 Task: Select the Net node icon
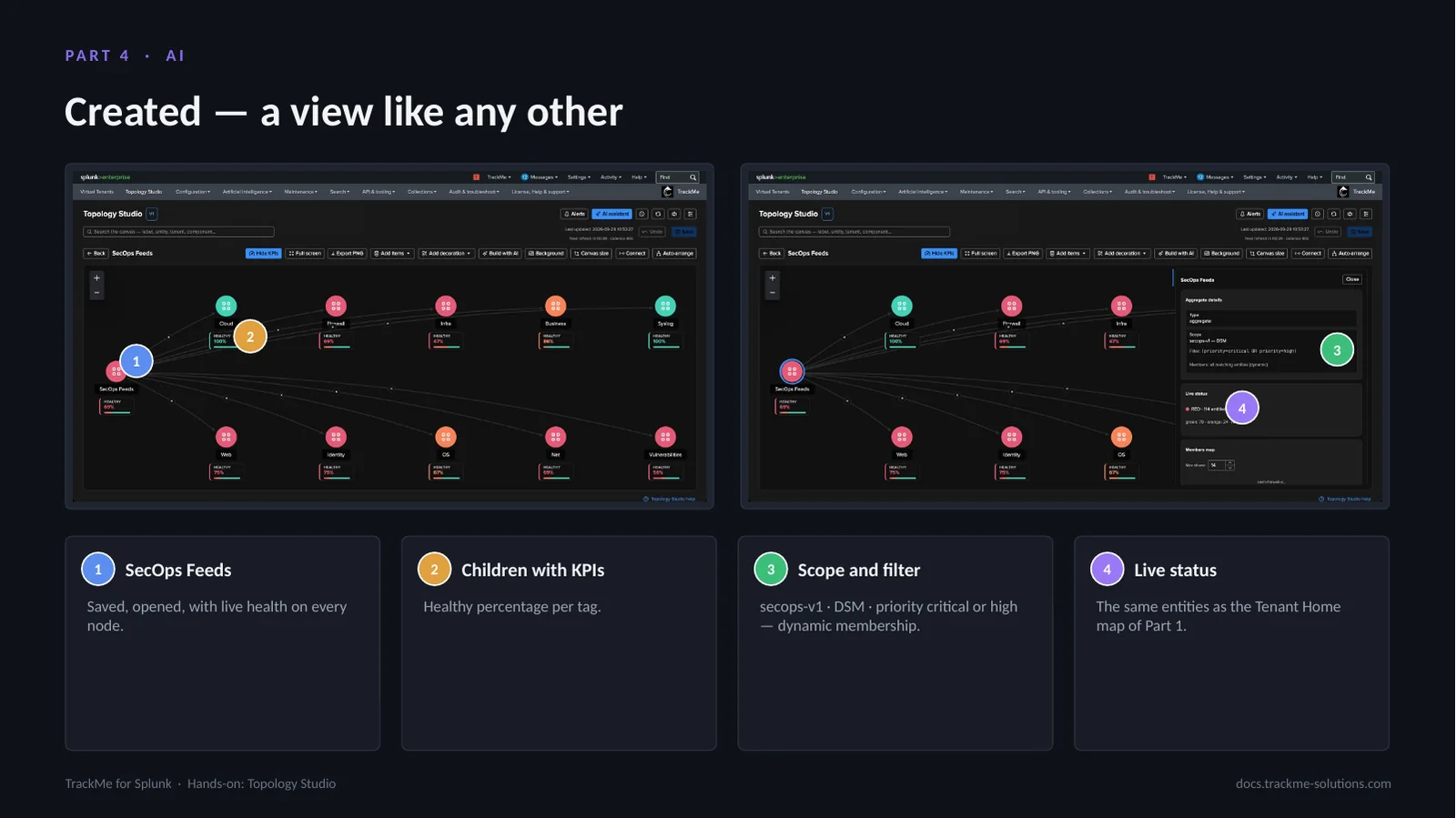[555, 437]
